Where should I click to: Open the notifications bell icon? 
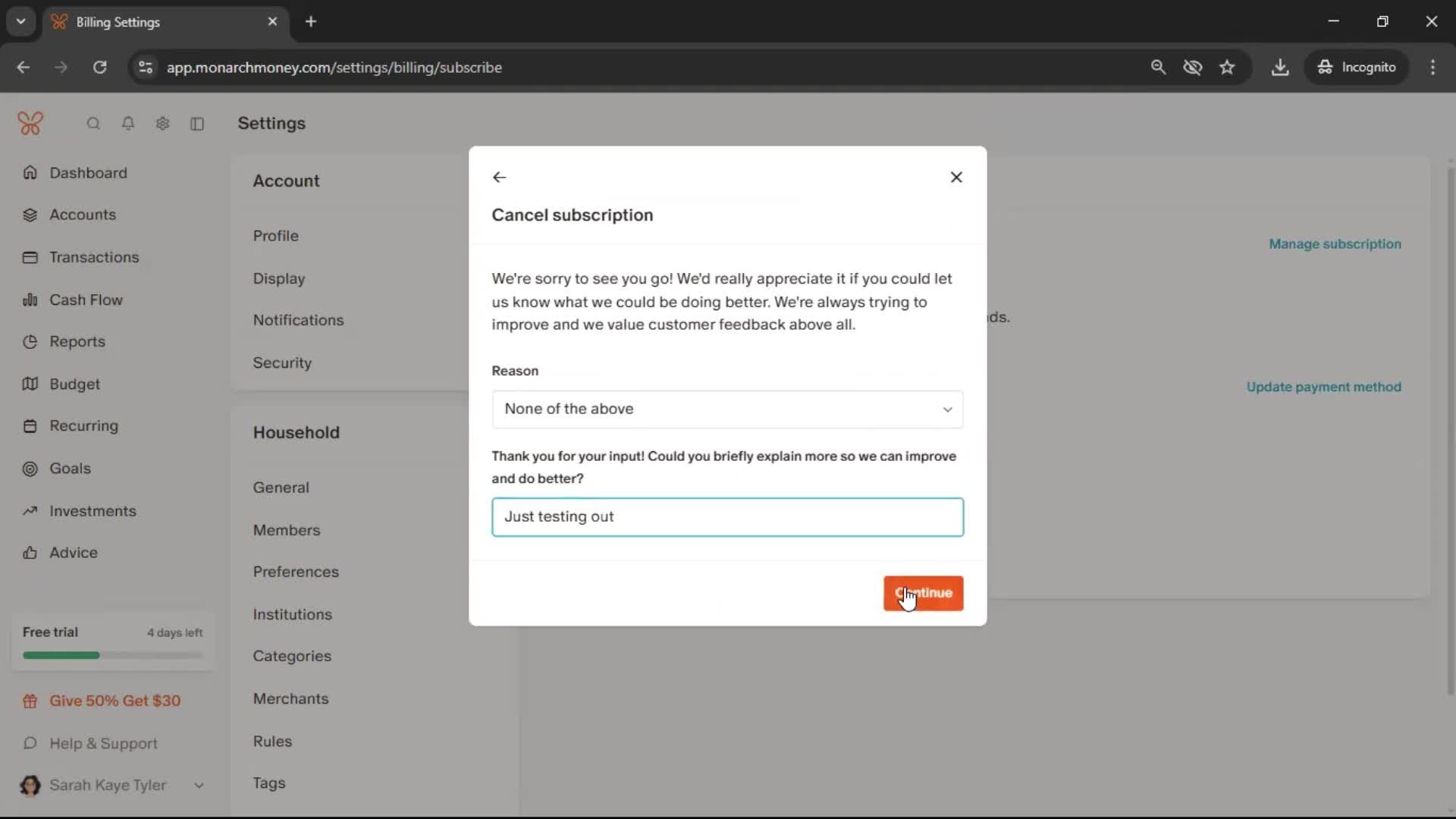point(128,124)
